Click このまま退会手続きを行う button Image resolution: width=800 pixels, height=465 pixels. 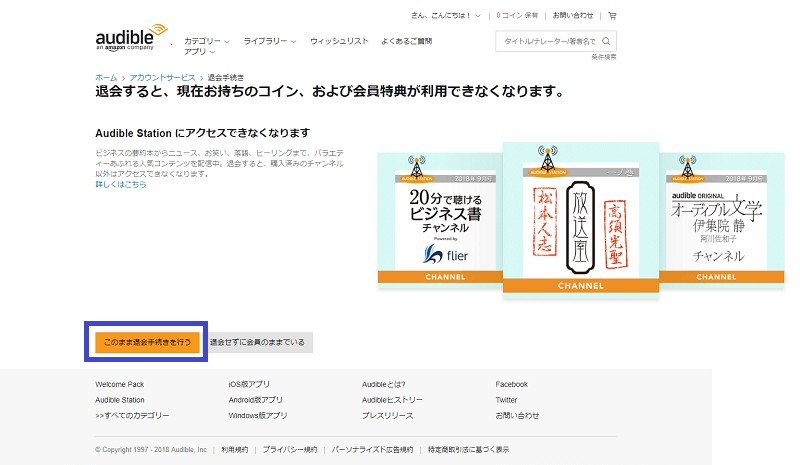[147, 342]
